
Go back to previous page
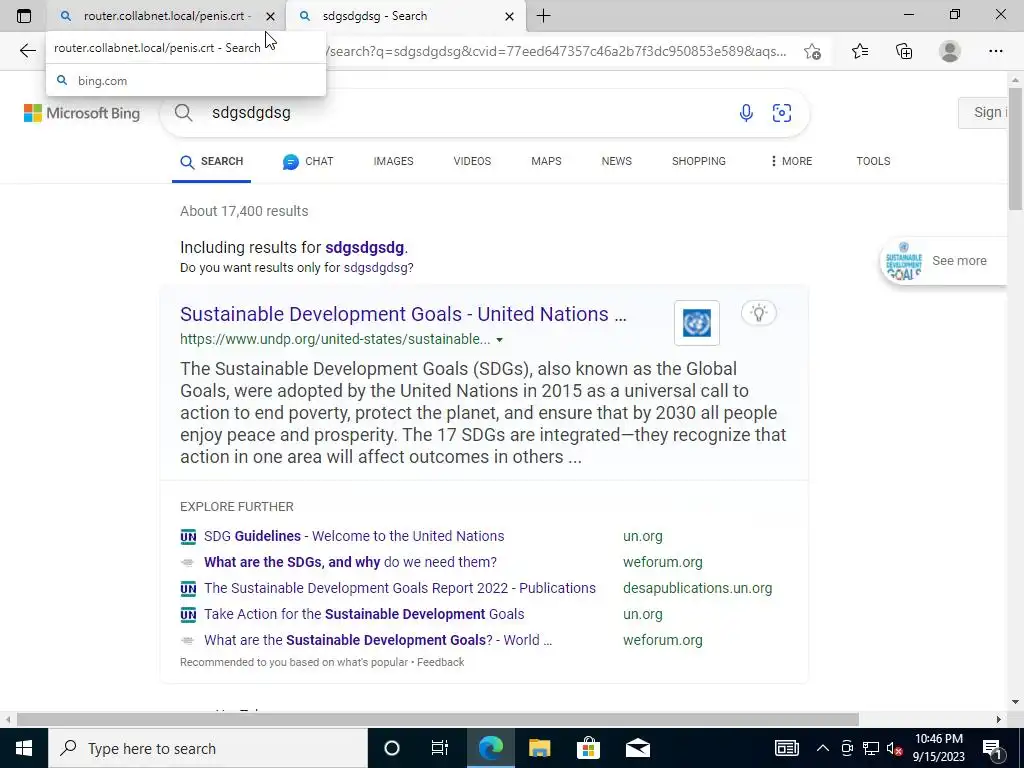[27, 51]
